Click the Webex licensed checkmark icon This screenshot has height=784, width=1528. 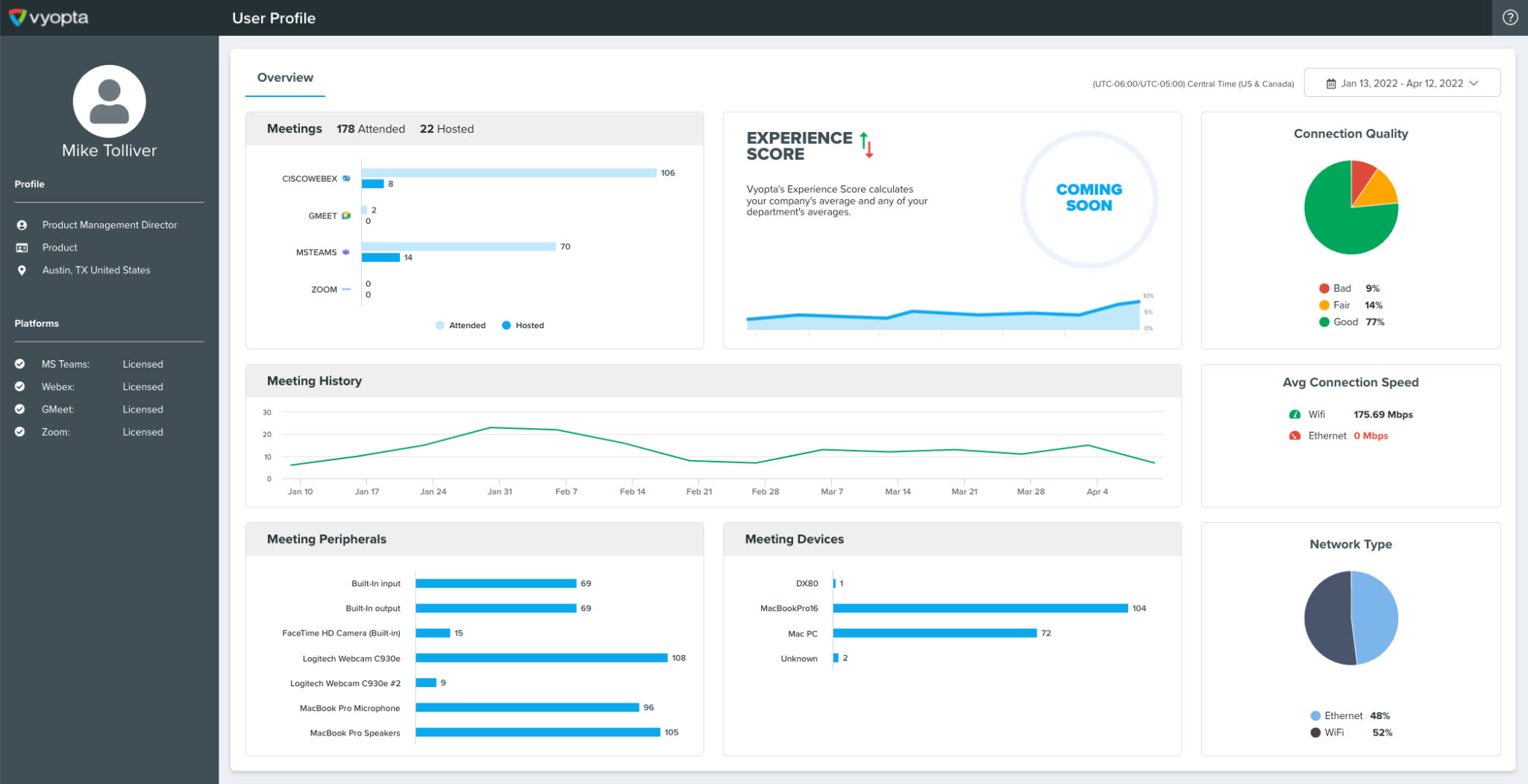pyautogui.click(x=20, y=386)
